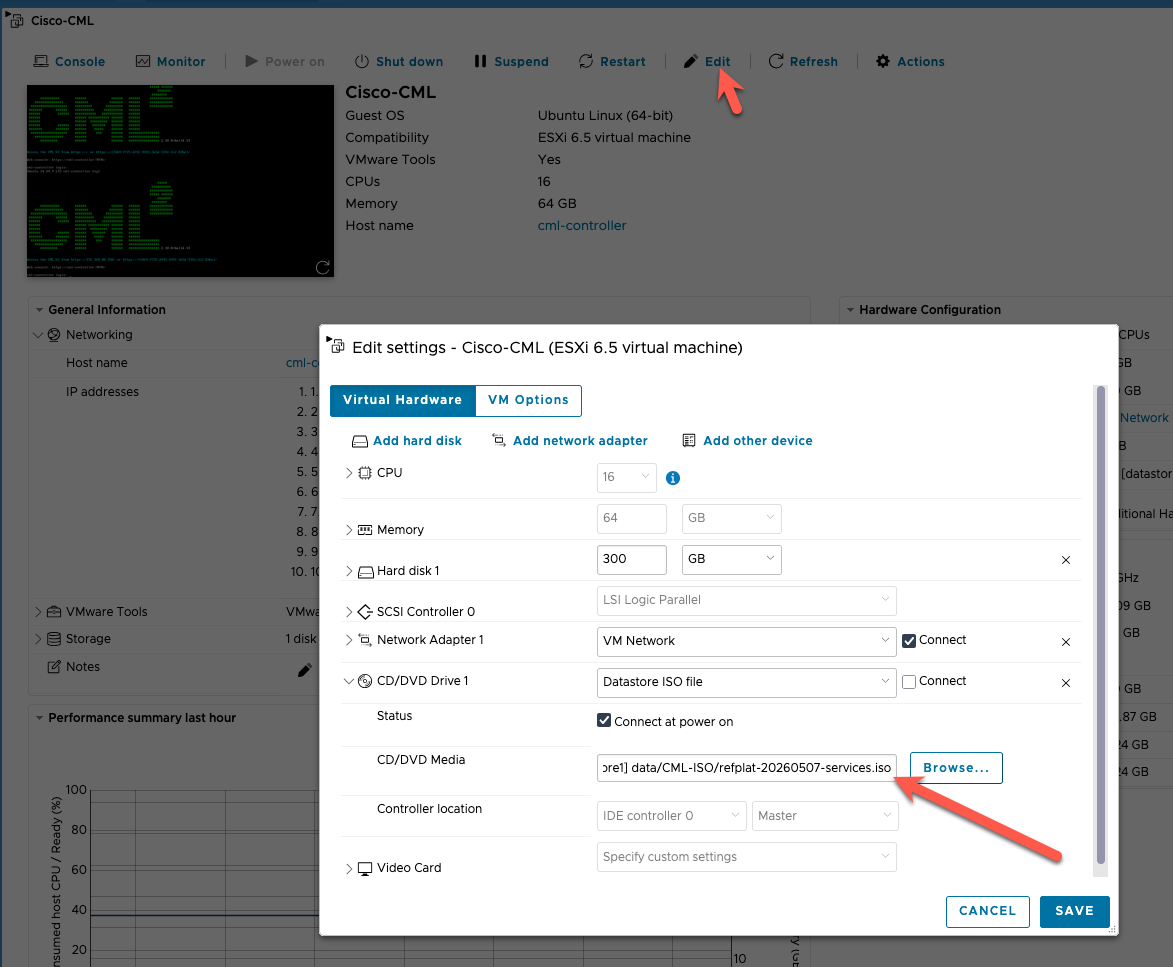Suspend the Cisco-CML virtual machine
This screenshot has height=967, width=1173.
pos(512,61)
